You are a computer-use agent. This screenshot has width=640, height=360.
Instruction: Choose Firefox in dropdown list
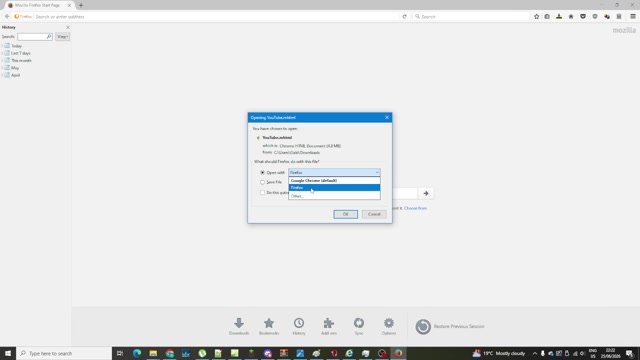click(x=334, y=188)
